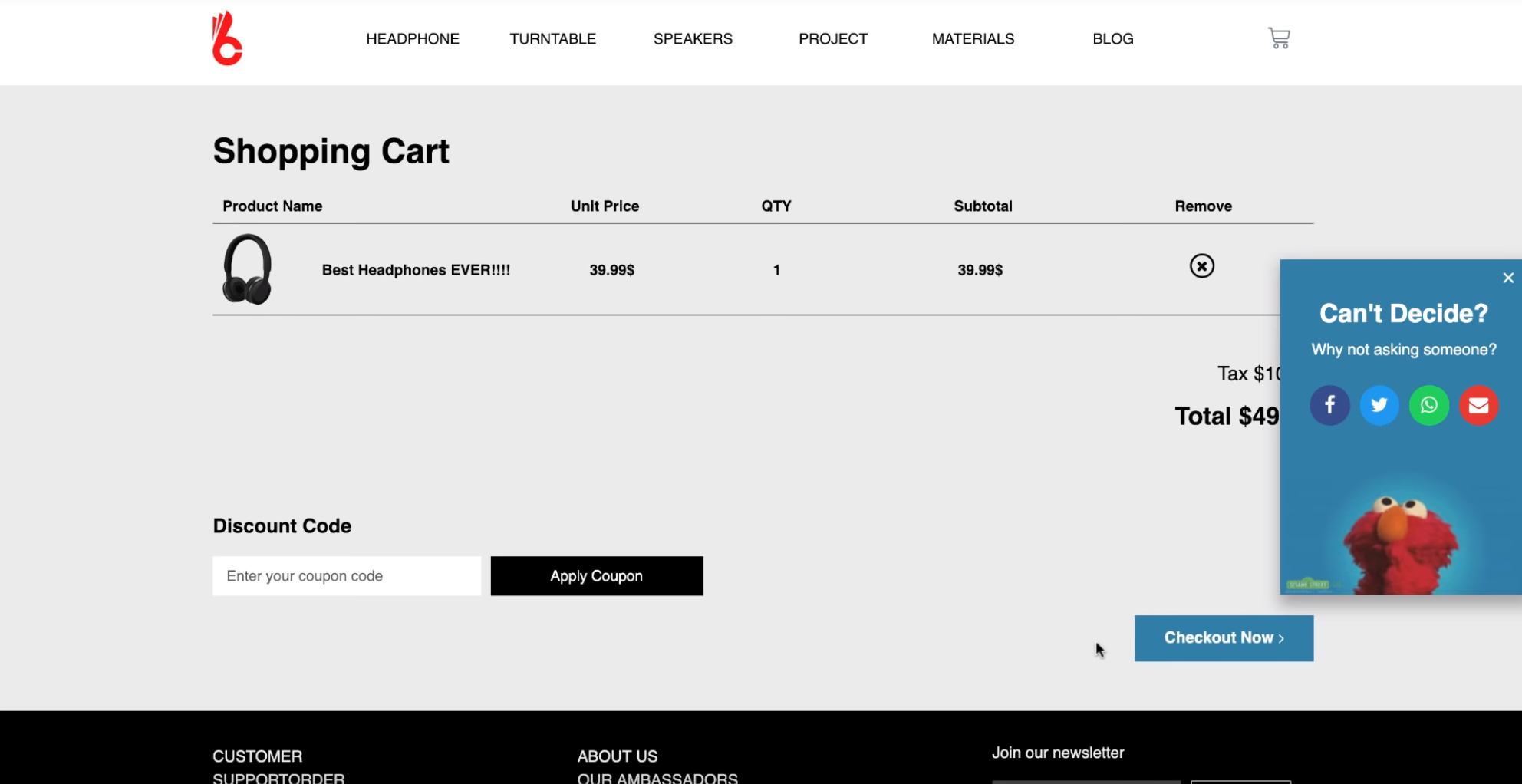The image size is (1522, 784).
Task: Open the PROJECT nav link
Action: (x=832, y=39)
